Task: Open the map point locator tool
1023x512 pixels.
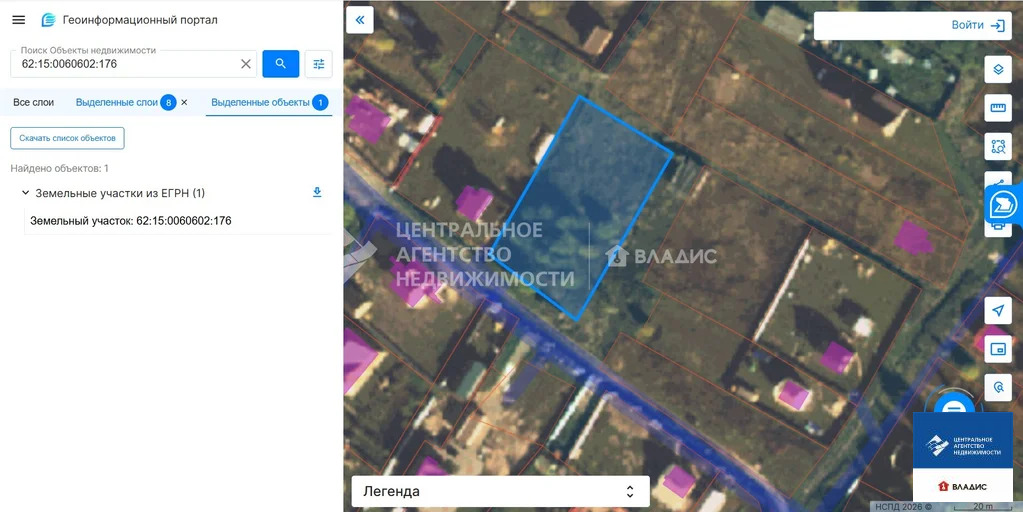Action: (998, 387)
